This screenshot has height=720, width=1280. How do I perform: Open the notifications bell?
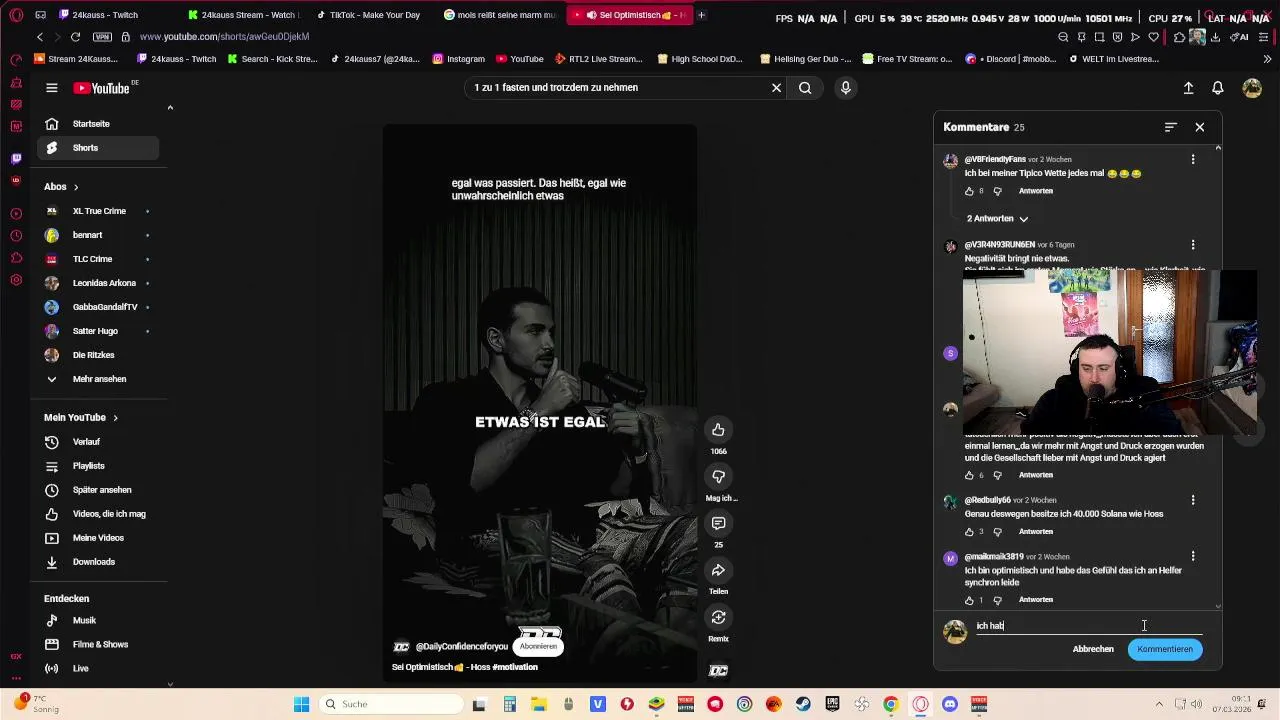click(1217, 88)
